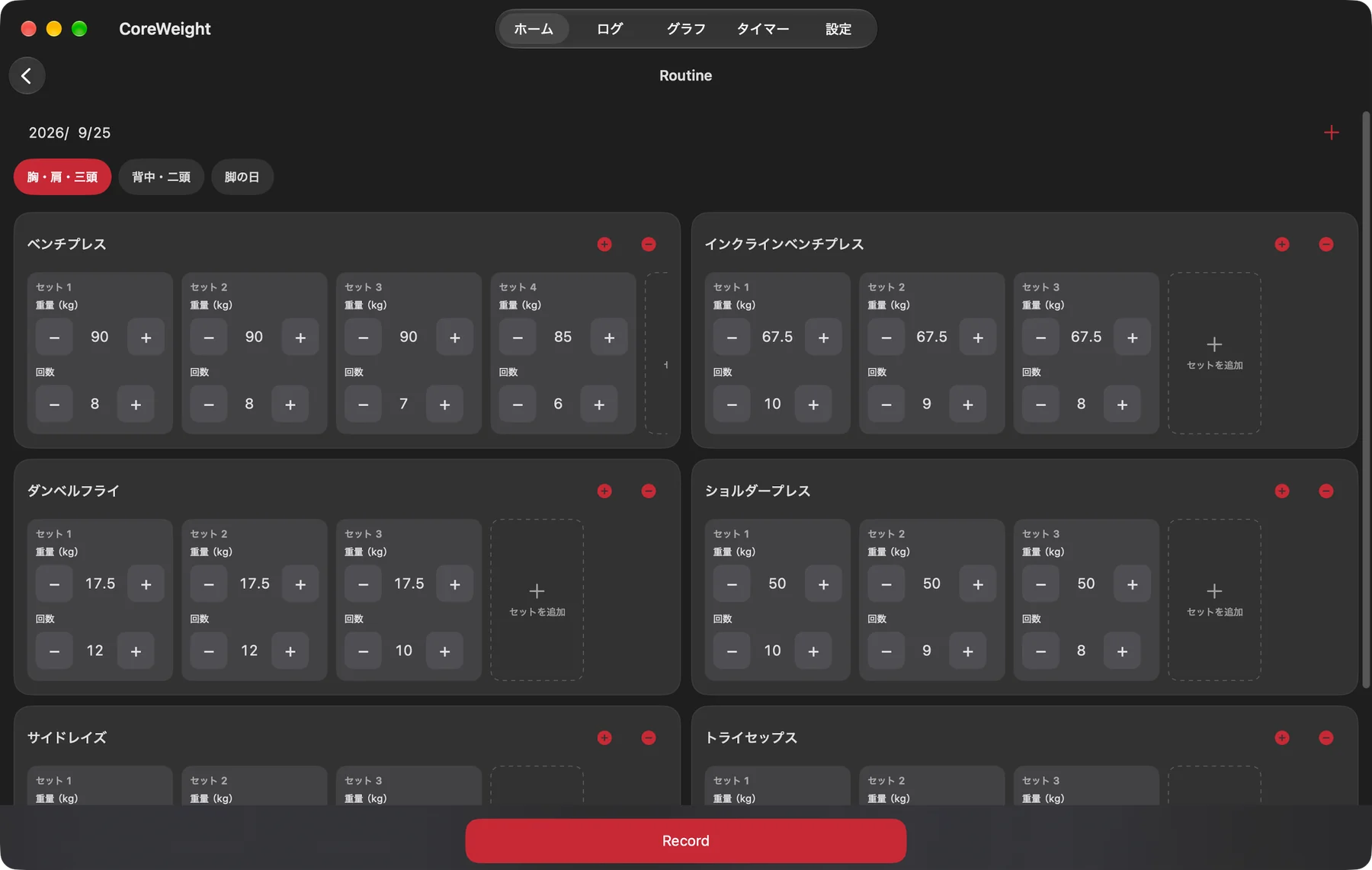The image size is (1372, 870).
Task: Increase インクラインベンチプレス set 2 weight
Action: pos(978,337)
